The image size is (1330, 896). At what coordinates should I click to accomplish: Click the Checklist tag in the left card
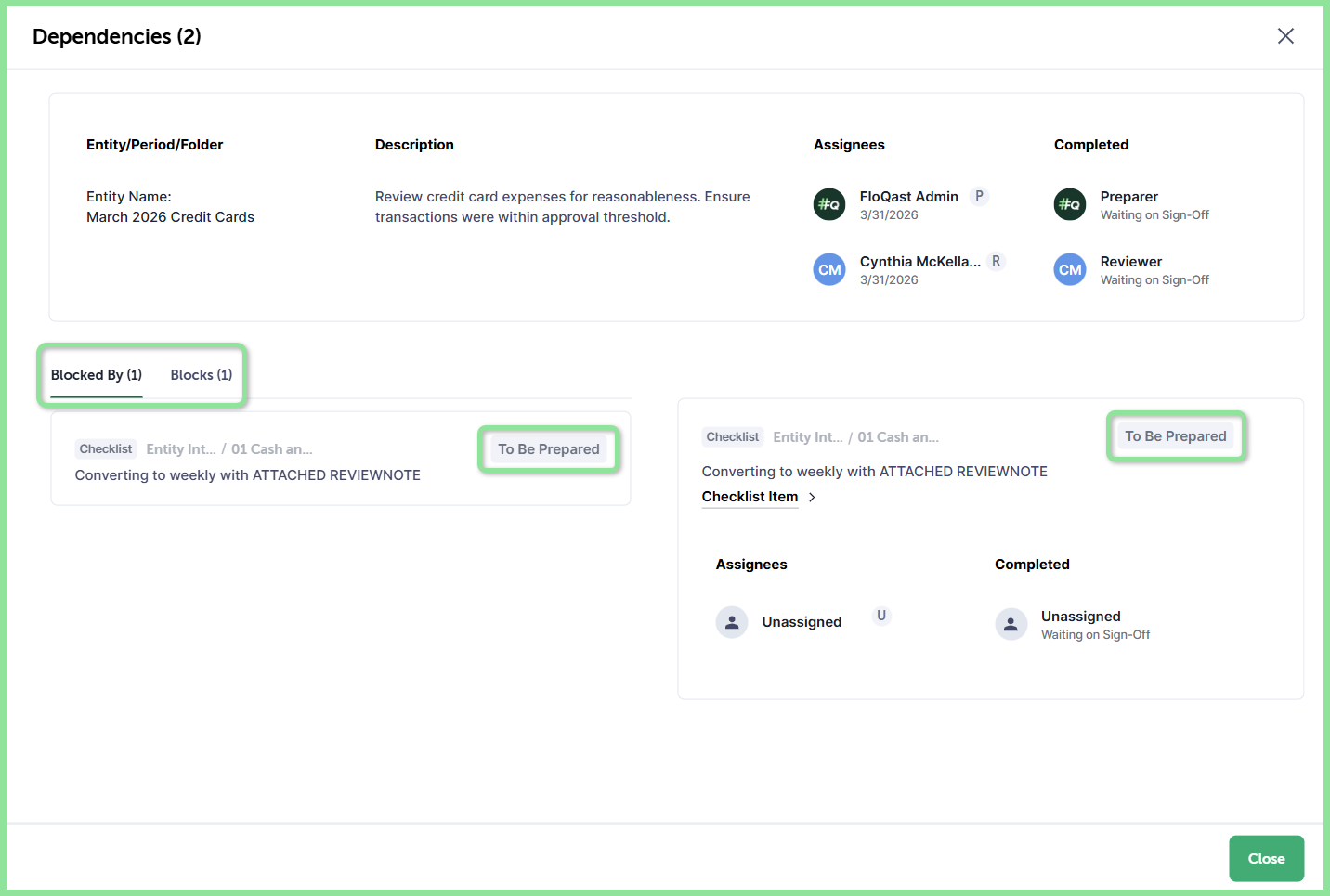pos(106,449)
